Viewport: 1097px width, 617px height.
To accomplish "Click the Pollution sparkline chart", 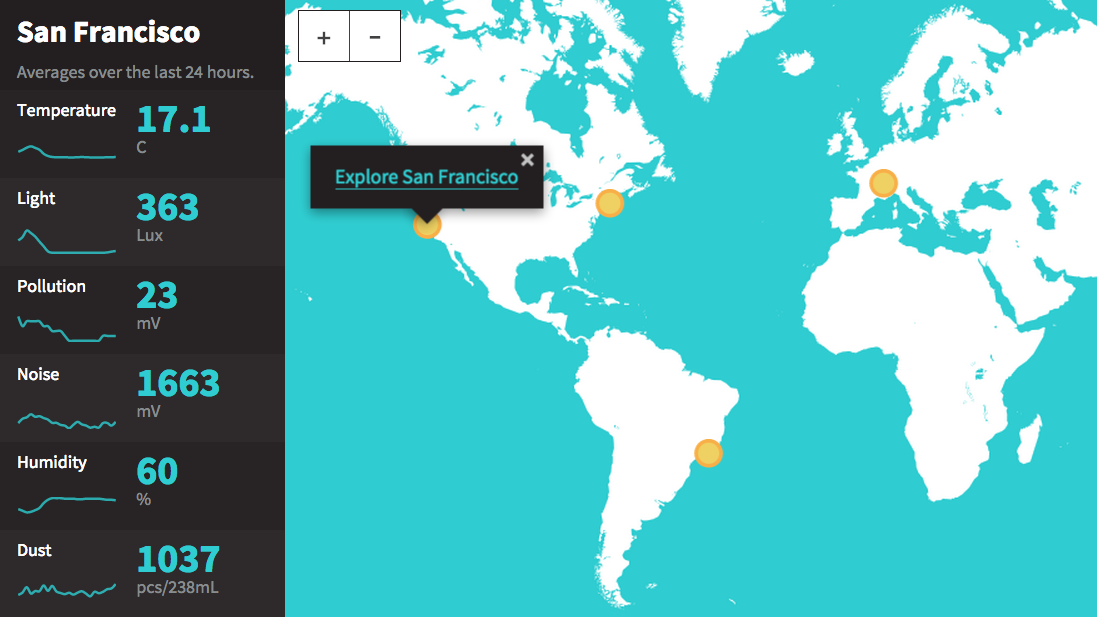I will point(66,328).
